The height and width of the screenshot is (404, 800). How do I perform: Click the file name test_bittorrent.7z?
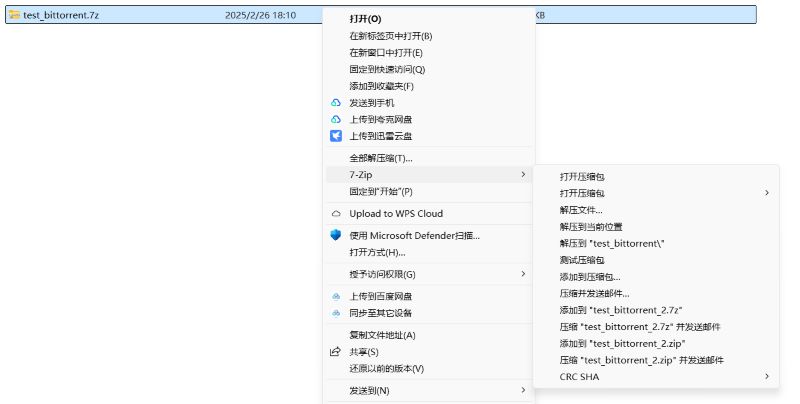[61, 15]
